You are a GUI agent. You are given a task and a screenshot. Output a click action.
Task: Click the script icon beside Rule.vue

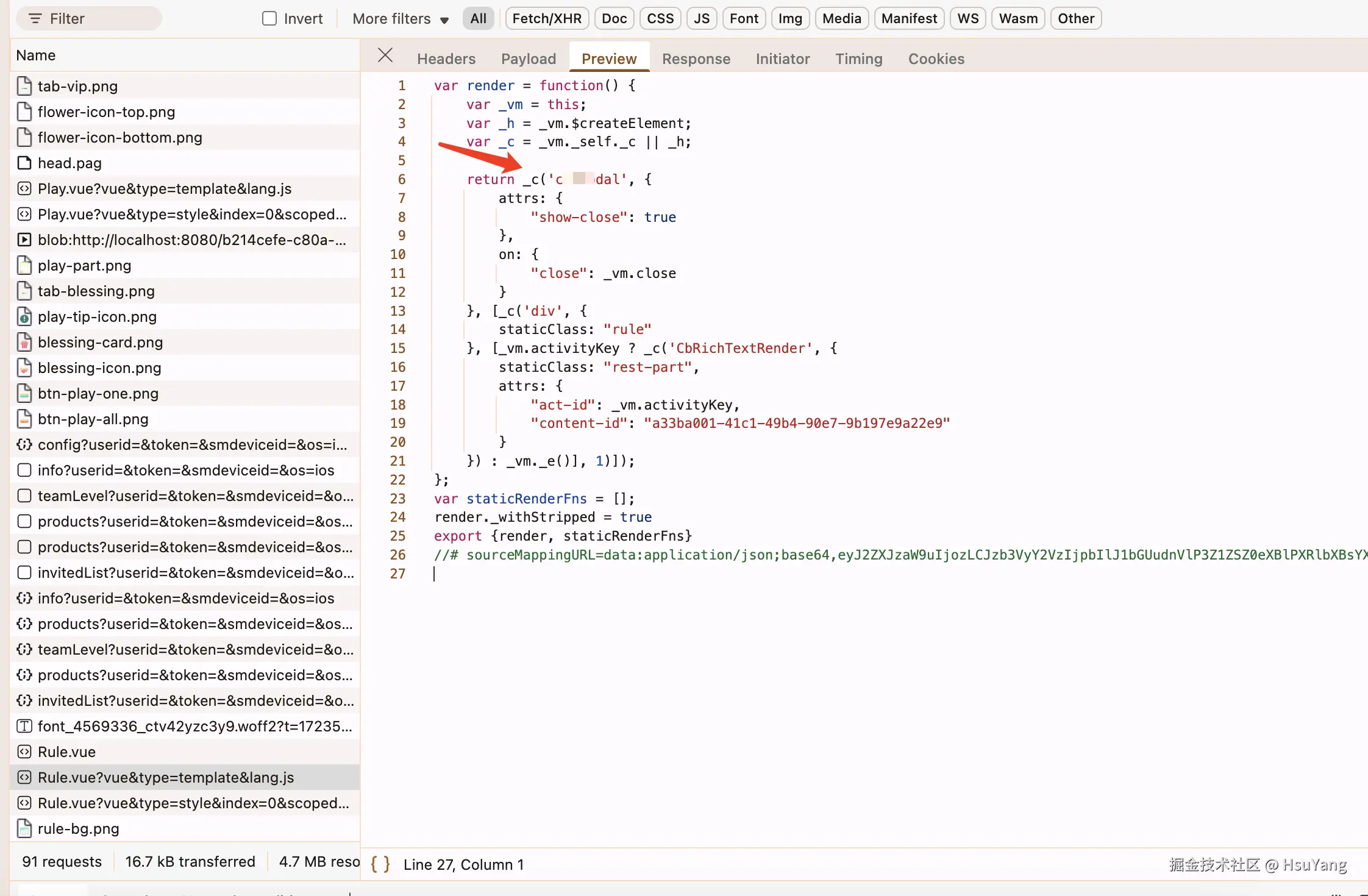tap(24, 752)
